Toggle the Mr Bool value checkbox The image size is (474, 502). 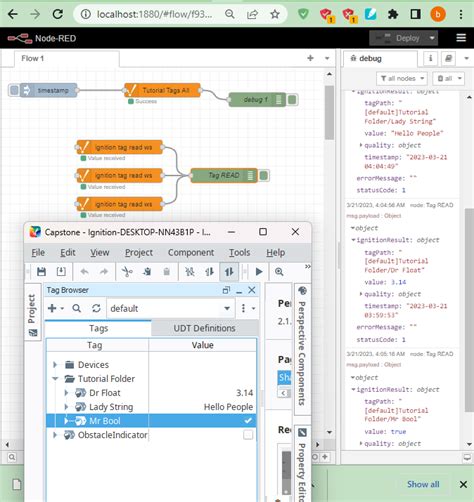(248, 421)
